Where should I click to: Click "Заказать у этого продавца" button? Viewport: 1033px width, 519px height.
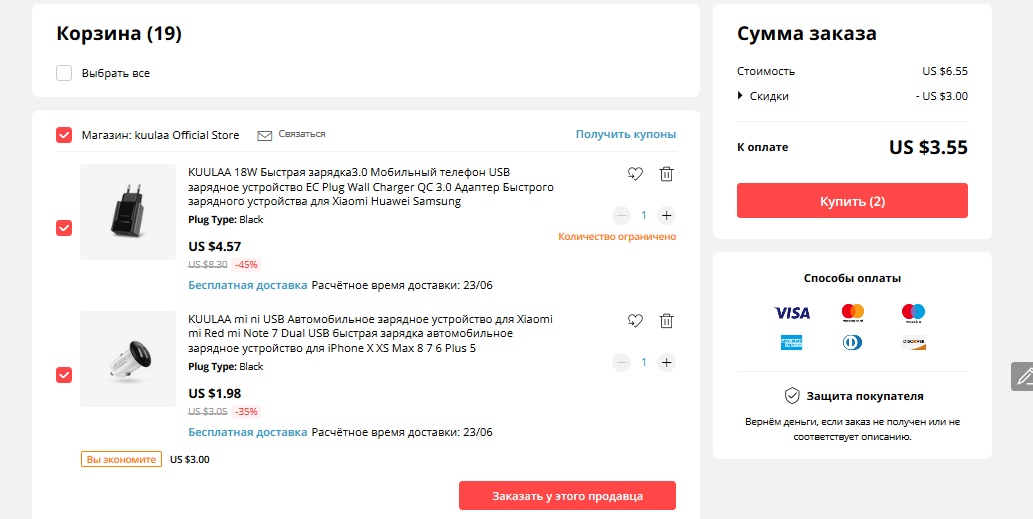pyautogui.click(x=567, y=496)
